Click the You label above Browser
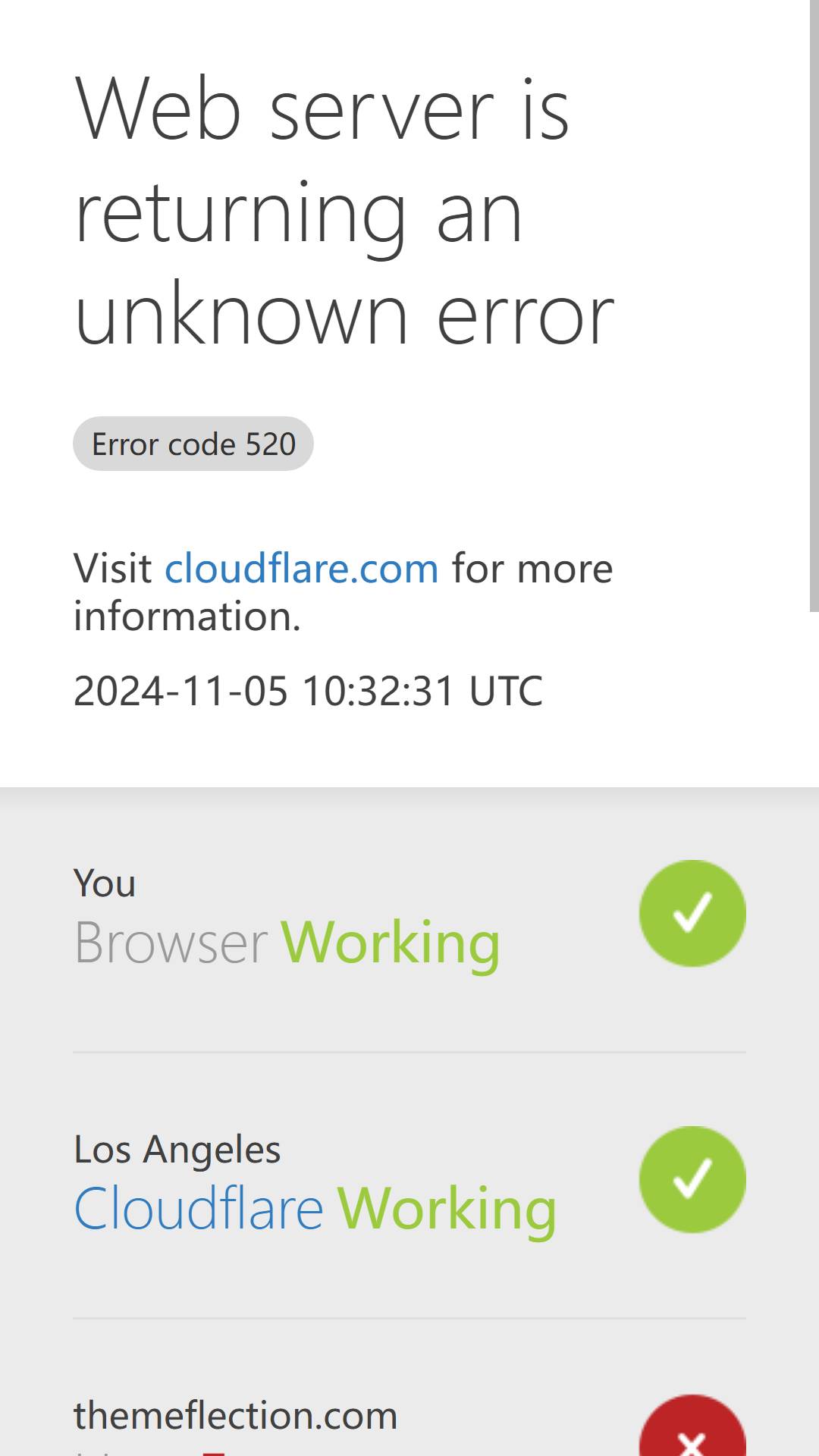This screenshot has width=819, height=1456. pyautogui.click(x=105, y=883)
